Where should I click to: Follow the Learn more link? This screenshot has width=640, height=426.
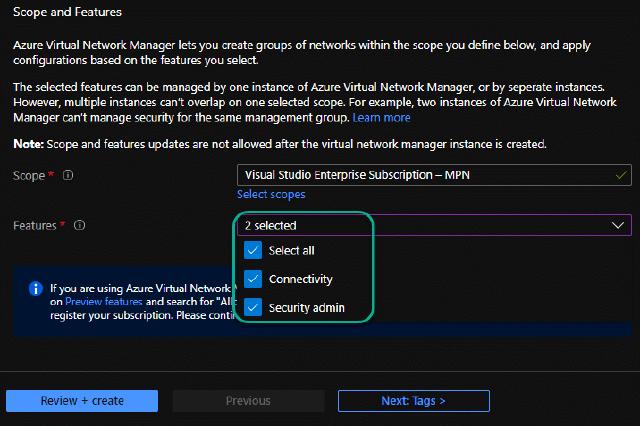click(381, 118)
